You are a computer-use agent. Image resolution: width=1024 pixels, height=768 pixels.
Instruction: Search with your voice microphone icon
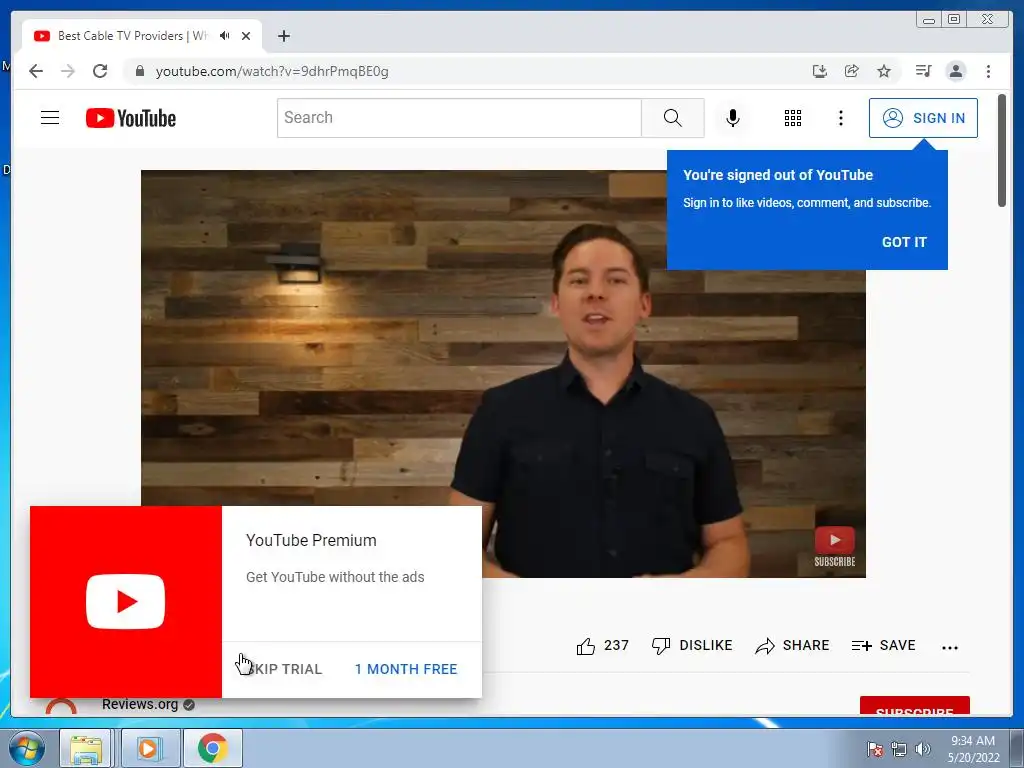pyautogui.click(x=733, y=118)
